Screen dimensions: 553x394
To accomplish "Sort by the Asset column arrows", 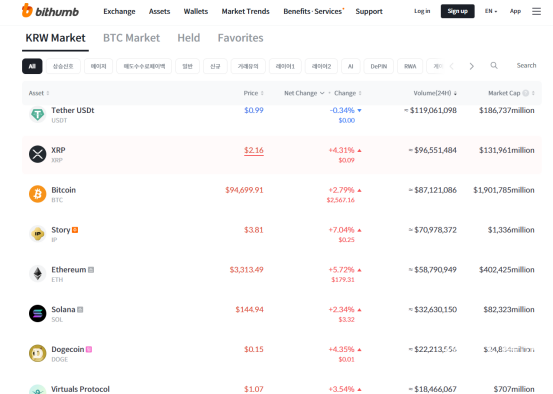I will pos(48,93).
